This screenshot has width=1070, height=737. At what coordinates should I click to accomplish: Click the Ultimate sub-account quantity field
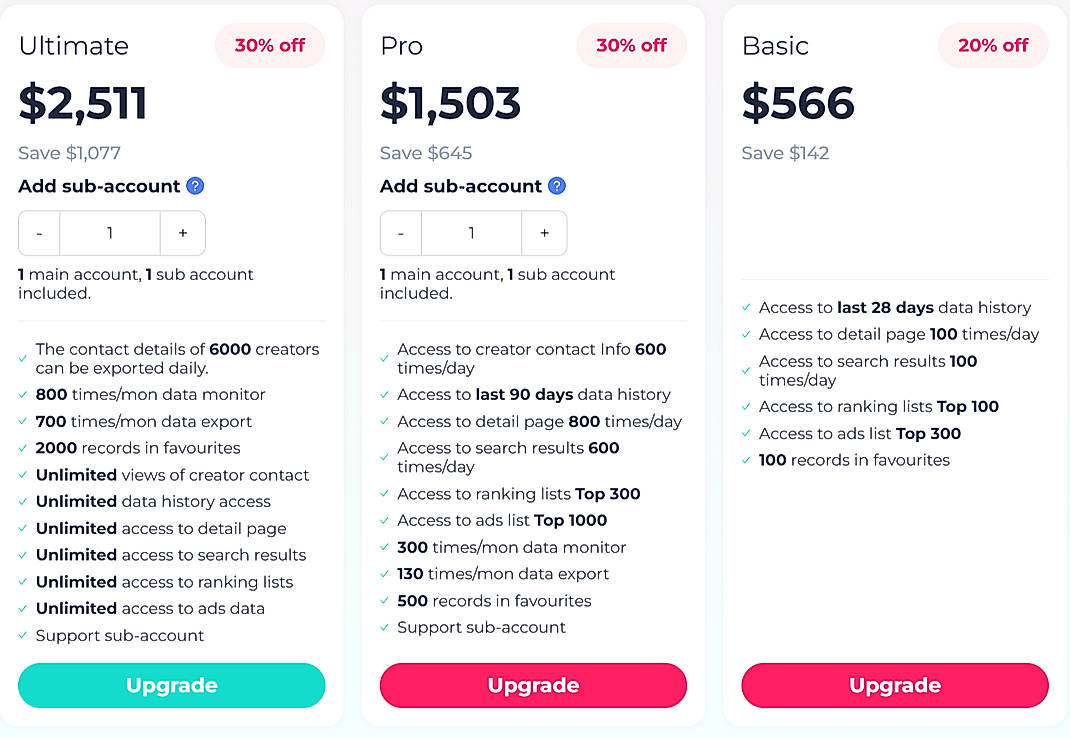pyautogui.click(x=110, y=233)
